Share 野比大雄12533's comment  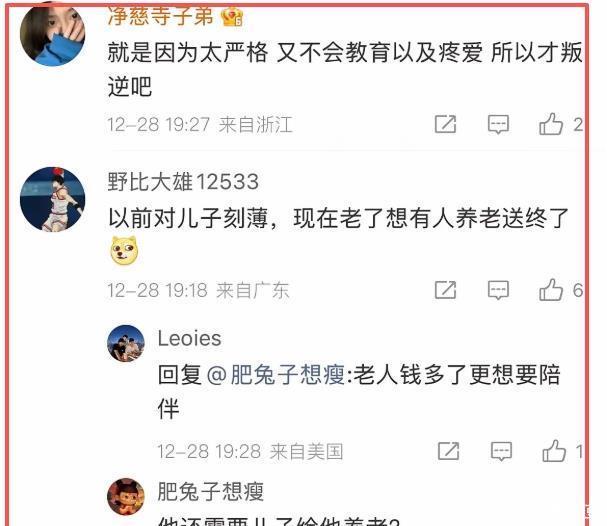coord(445,290)
